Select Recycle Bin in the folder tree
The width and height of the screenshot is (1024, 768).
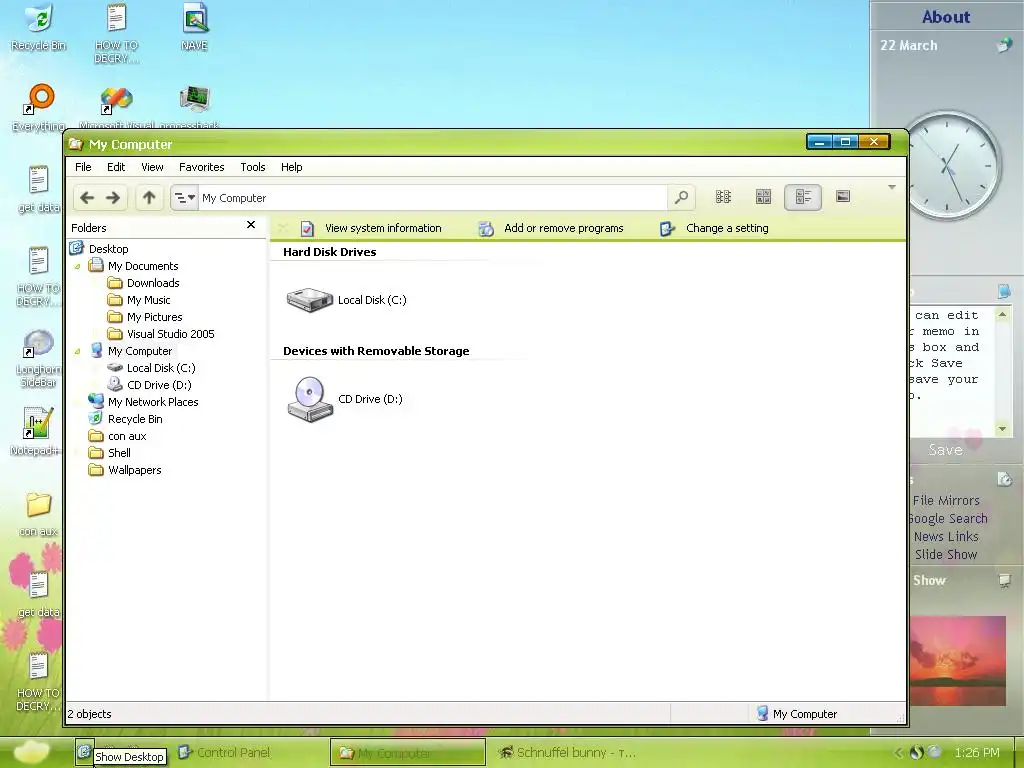pos(135,419)
